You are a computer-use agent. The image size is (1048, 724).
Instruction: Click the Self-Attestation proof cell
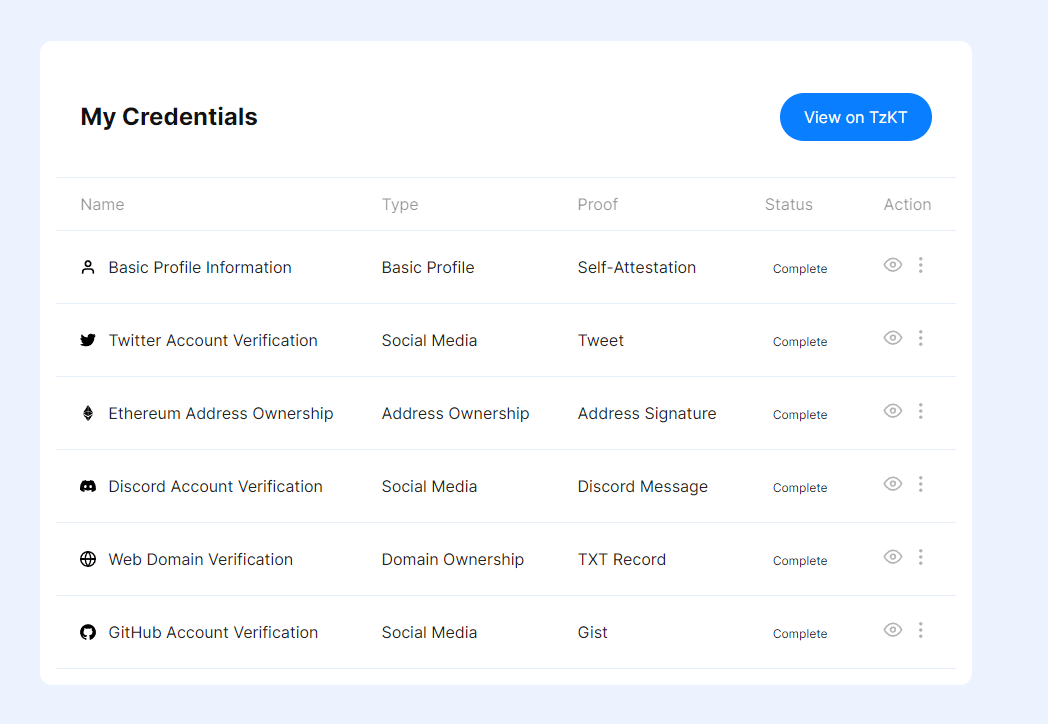pos(636,267)
